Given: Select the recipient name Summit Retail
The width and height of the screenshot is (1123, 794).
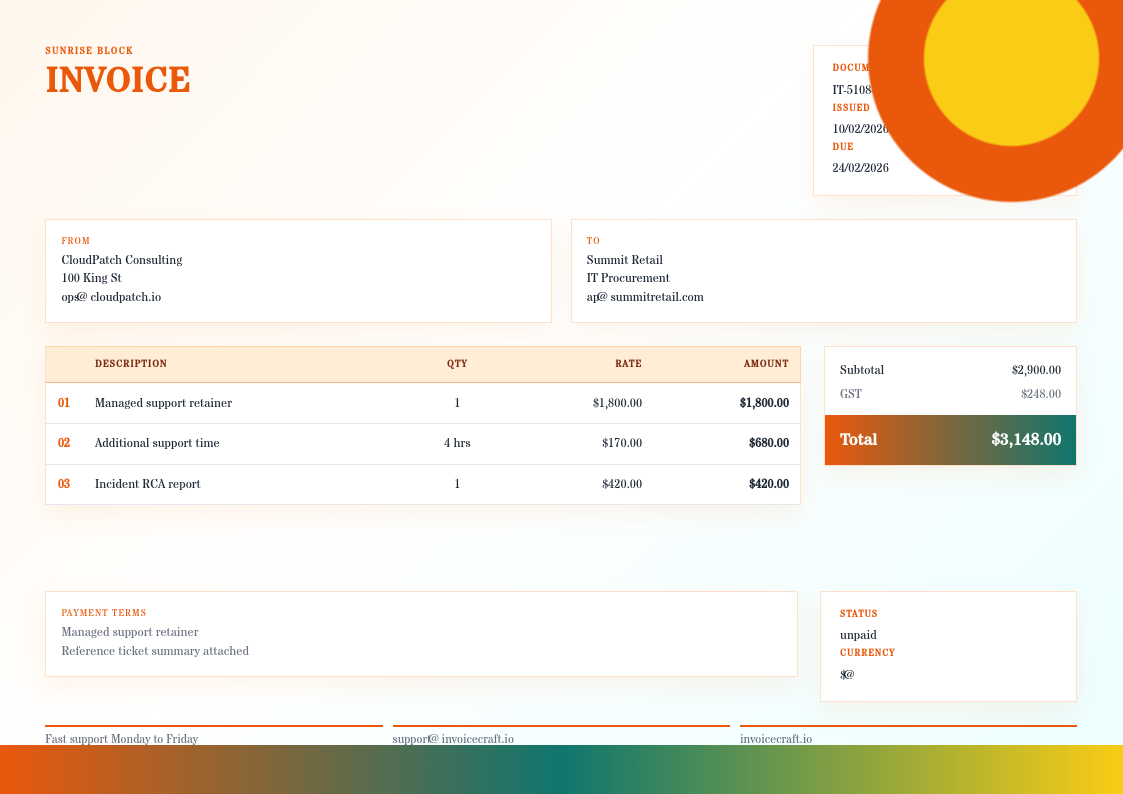Looking at the screenshot, I should 625,260.
